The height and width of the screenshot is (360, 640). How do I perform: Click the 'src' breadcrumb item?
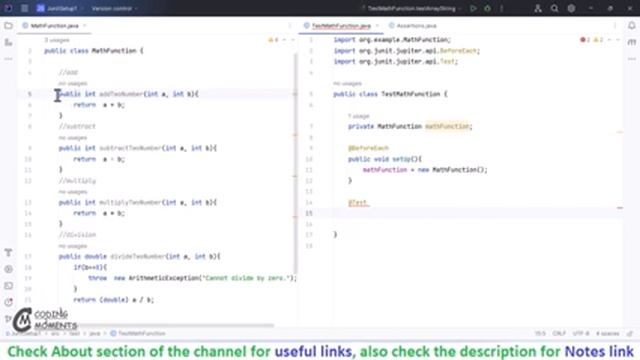pos(55,333)
